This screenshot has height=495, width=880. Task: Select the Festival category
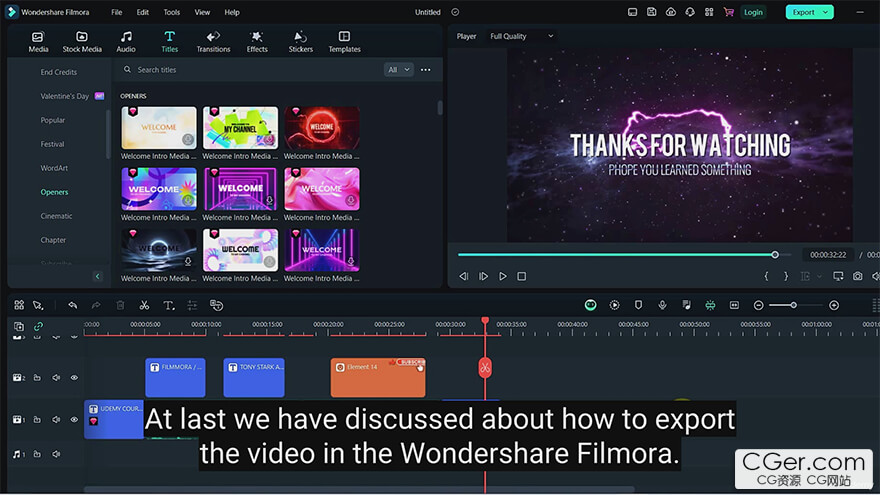[x=52, y=144]
